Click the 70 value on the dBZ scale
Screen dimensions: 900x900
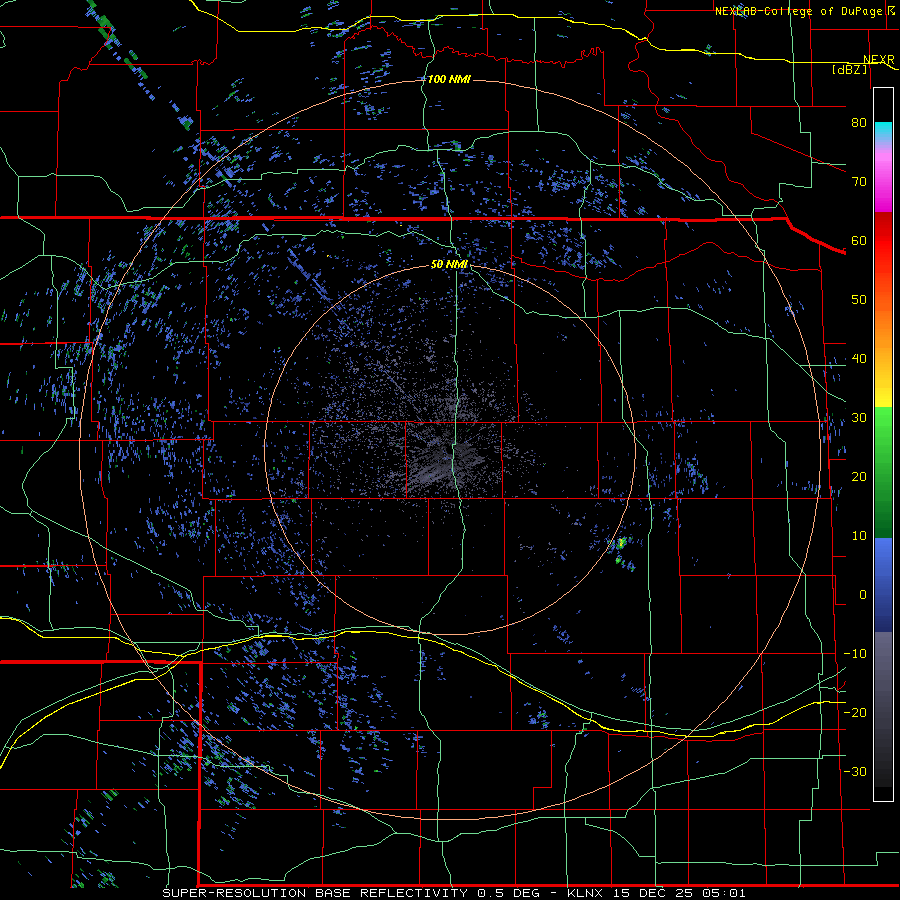[859, 182]
